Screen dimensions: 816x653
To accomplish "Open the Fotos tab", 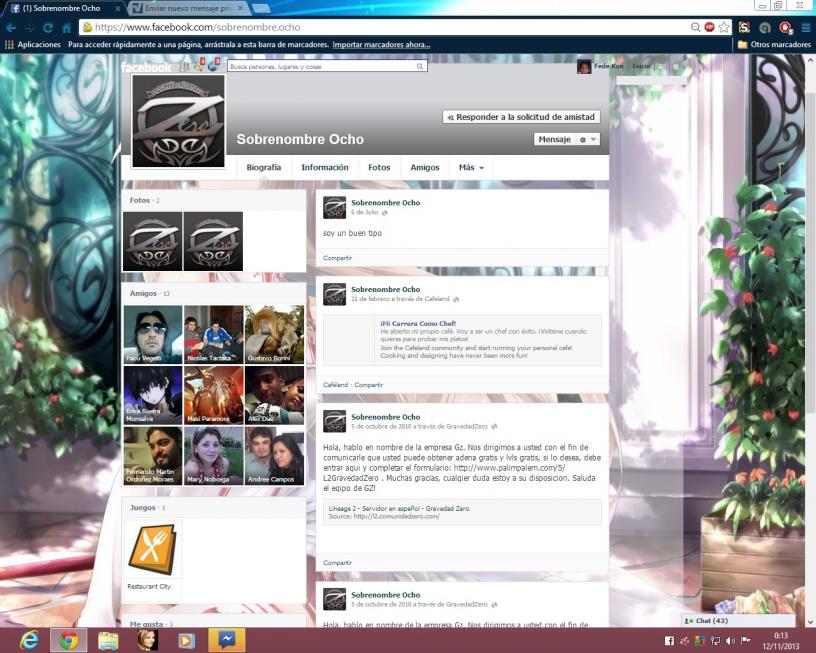I will (379, 168).
